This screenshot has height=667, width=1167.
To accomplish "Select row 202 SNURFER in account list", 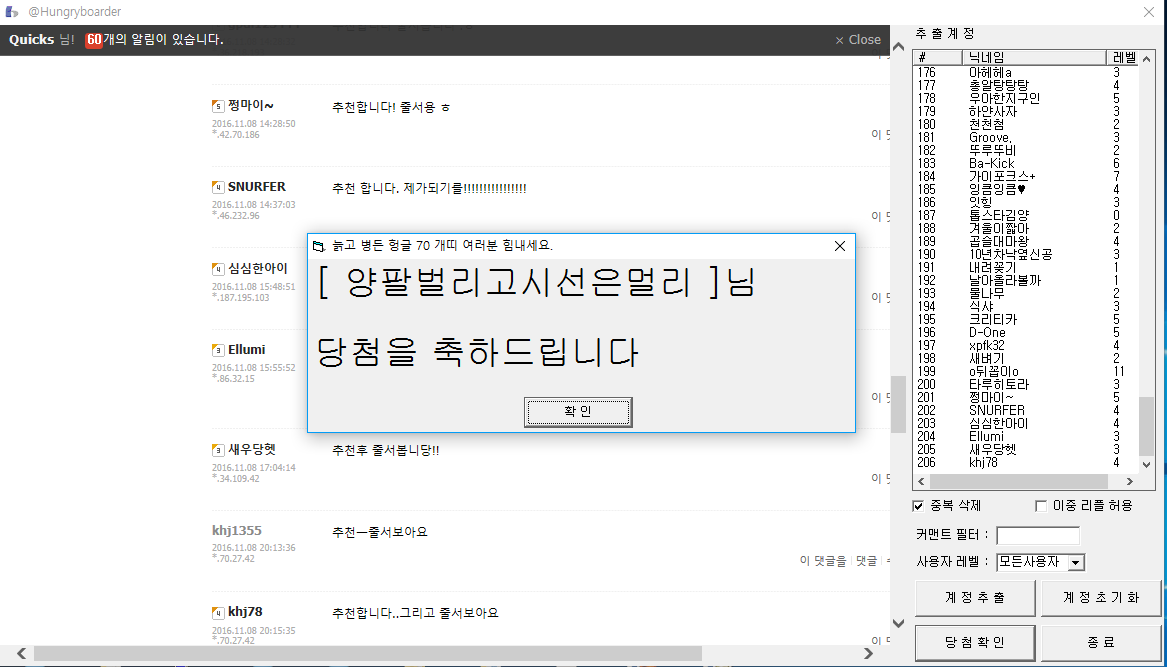I will coord(1025,411).
